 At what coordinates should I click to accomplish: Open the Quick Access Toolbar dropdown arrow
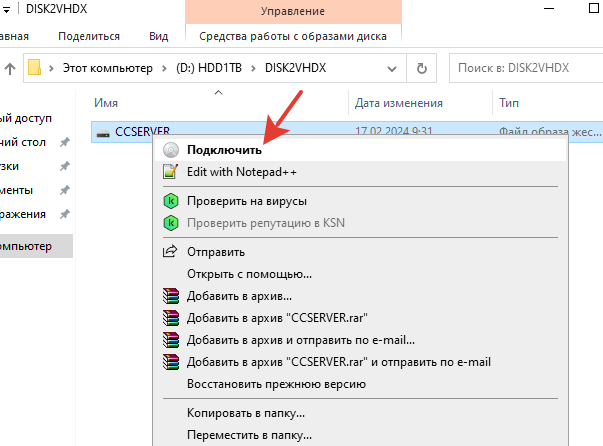tap(6, 10)
